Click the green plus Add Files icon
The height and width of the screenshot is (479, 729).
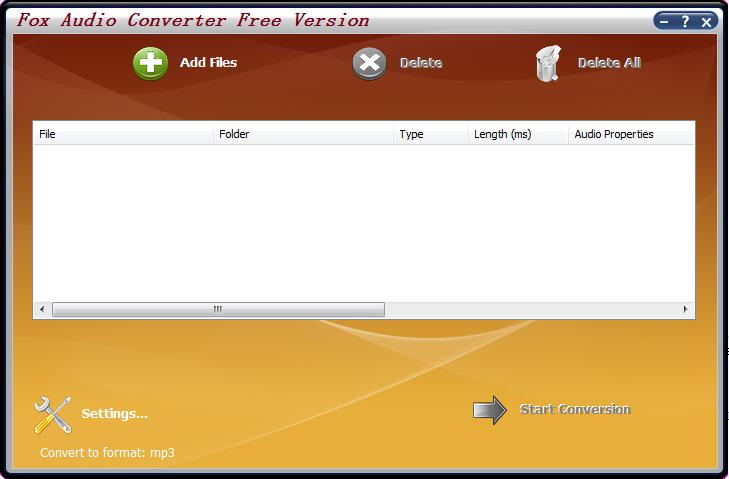150,63
